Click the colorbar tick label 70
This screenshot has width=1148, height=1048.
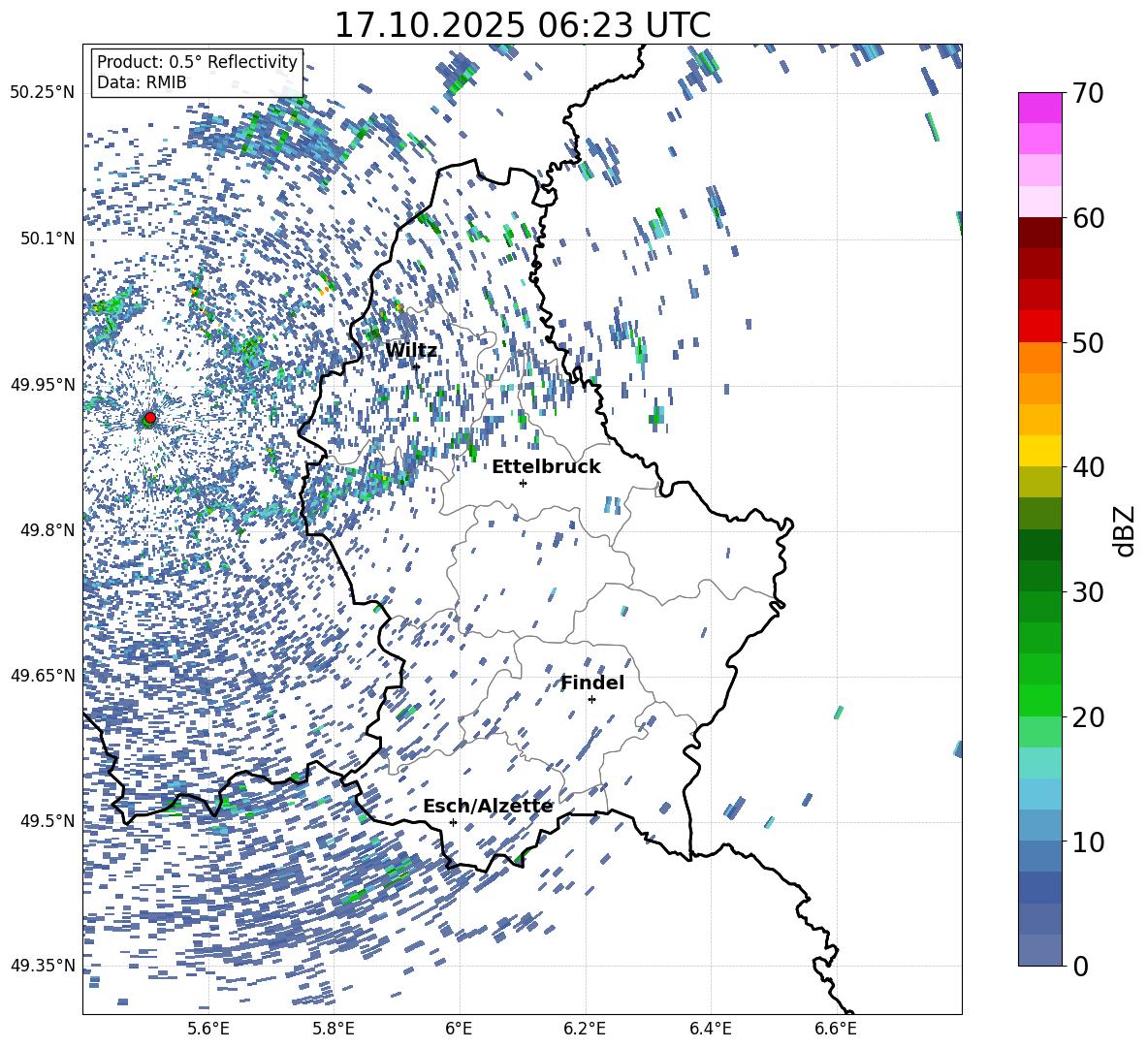[x=1088, y=94]
